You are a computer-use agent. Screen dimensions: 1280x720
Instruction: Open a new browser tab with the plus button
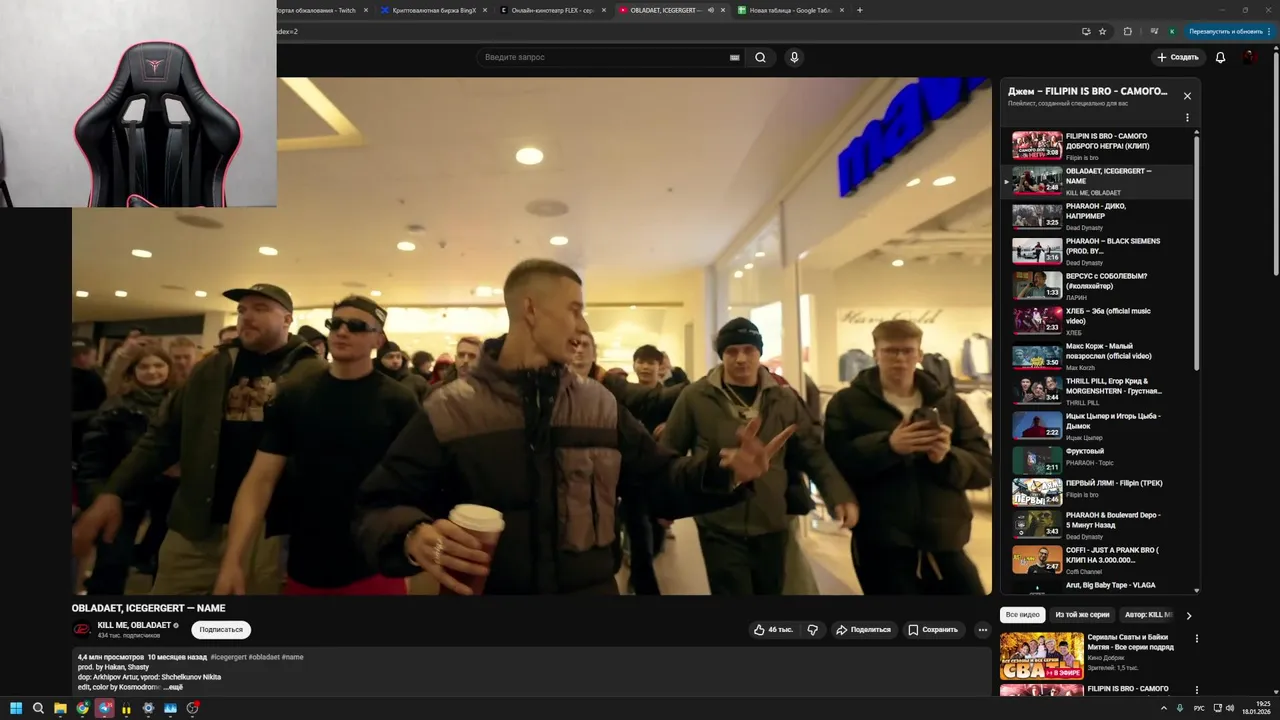[x=860, y=10]
